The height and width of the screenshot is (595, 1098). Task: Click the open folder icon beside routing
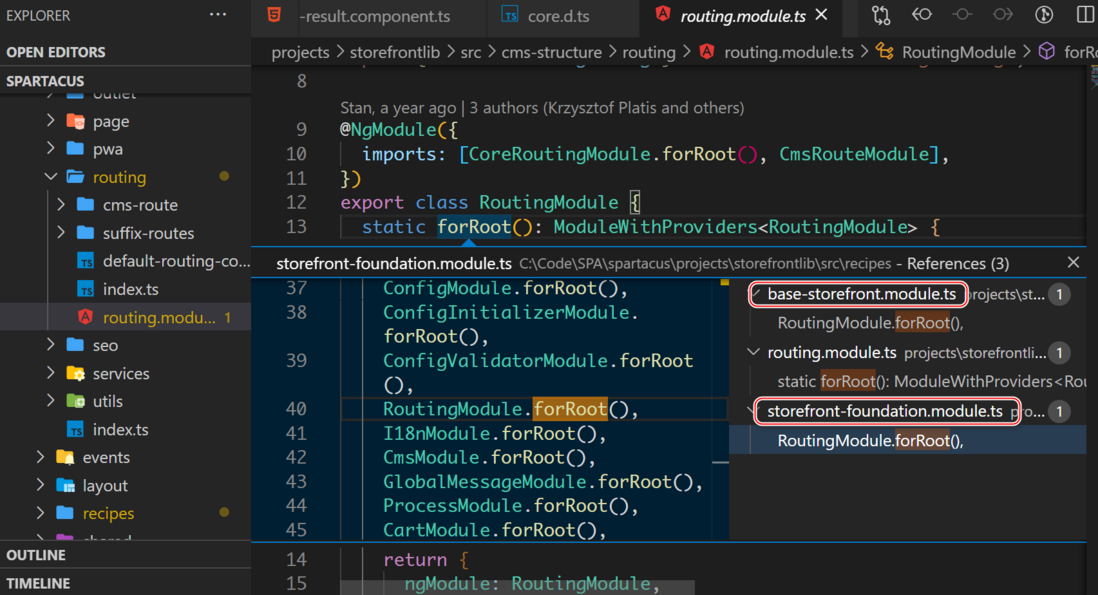tap(76, 177)
